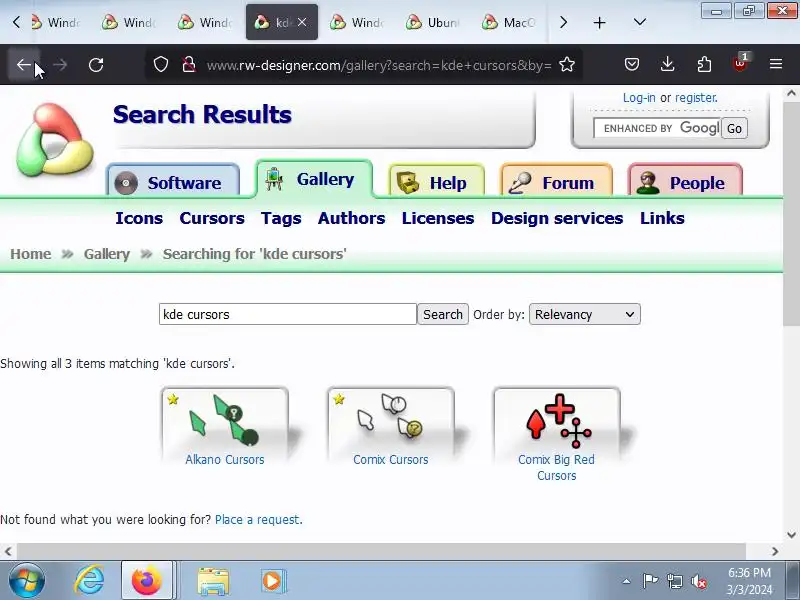The image size is (800, 600).
Task: Open the Windows Start orb
Action: point(26,581)
